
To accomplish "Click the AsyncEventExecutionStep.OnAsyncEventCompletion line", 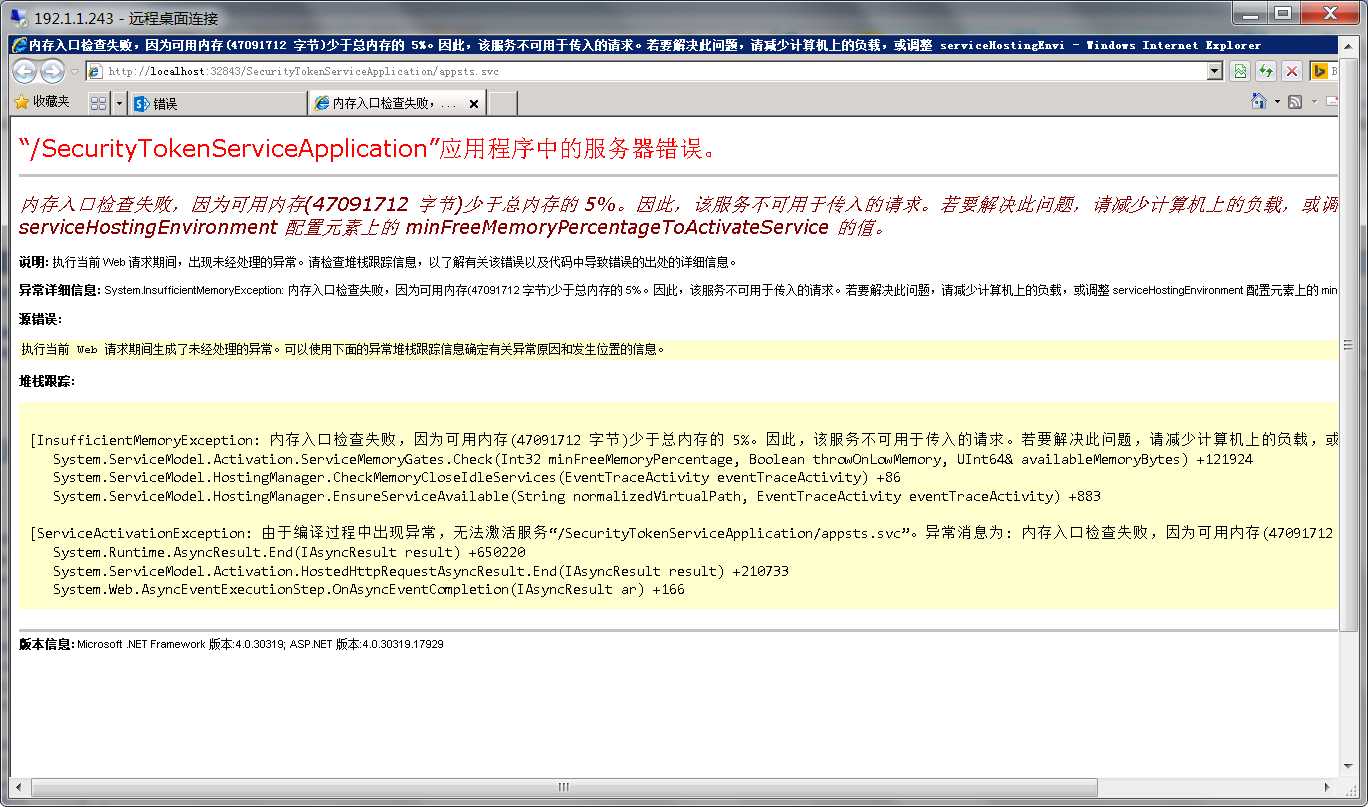I will click(369, 589).
